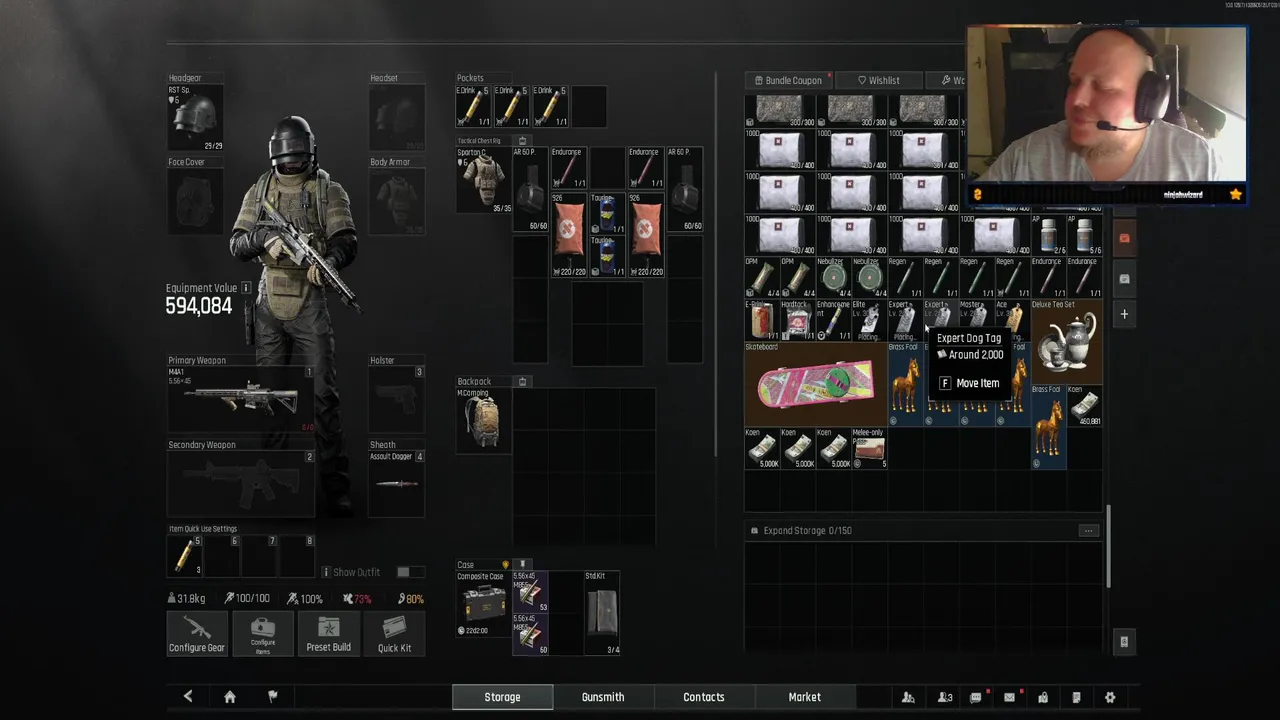Click the storage panel scrollbar
This screenshot has height=720, width=1280.
point(1108,547)
